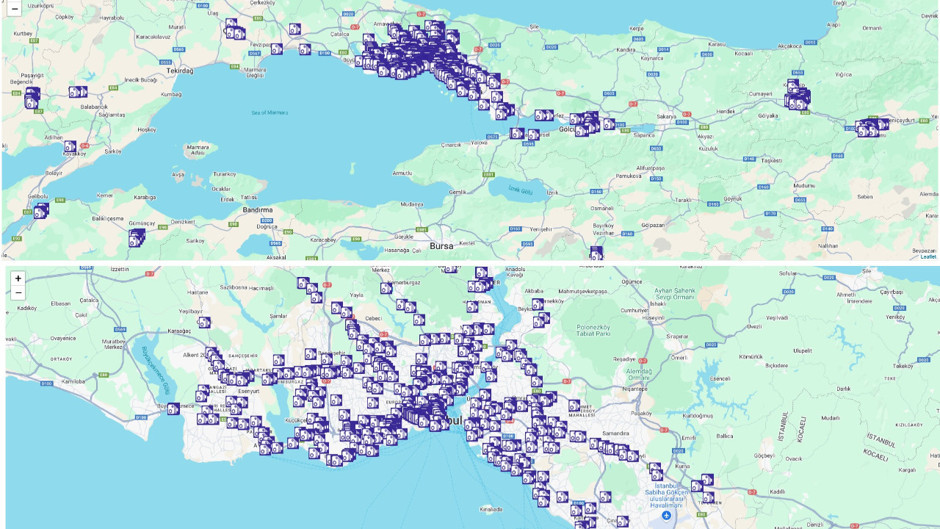Open the Leaflet attribution link
The image size is (940, 529).
pos(927,257)
